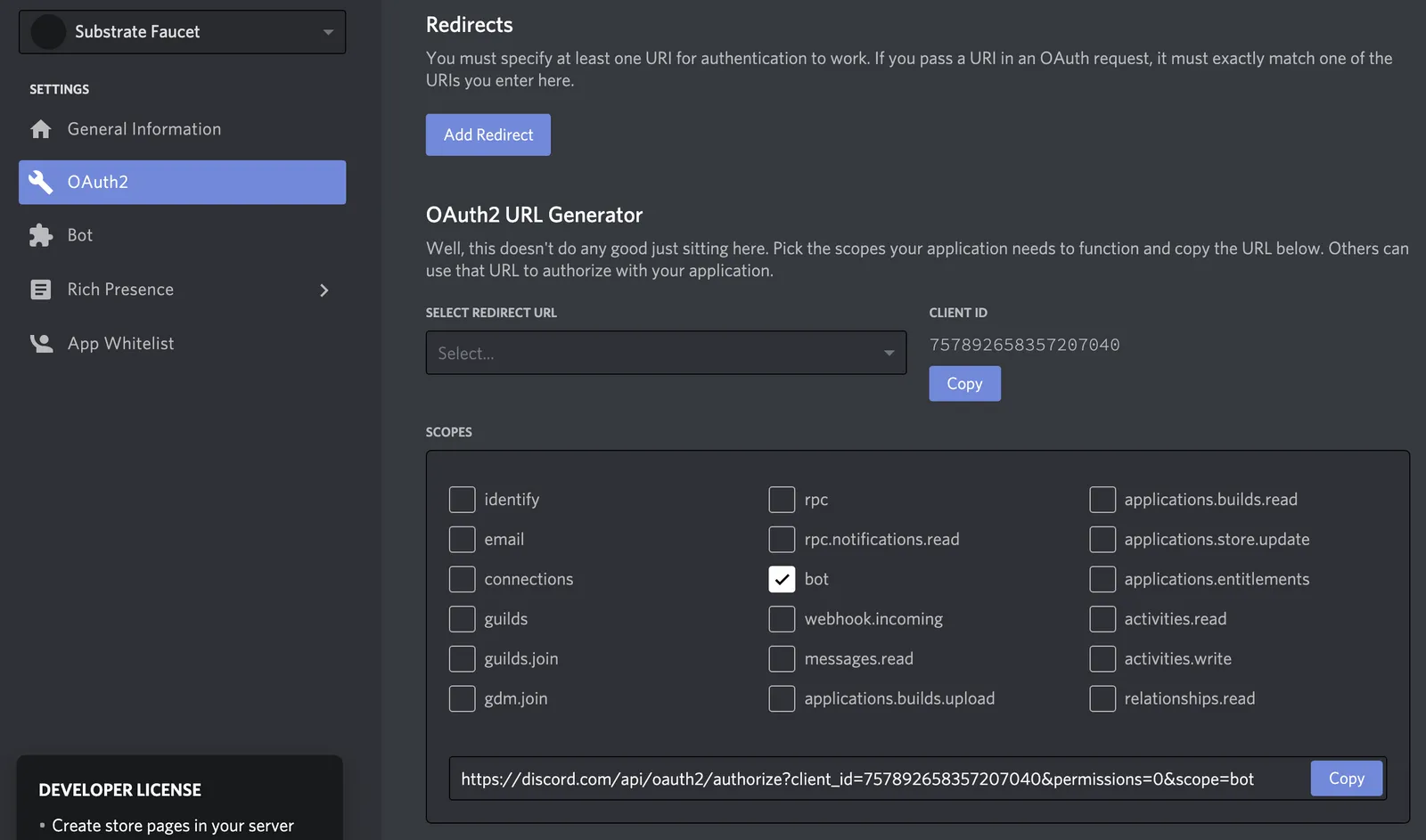The image size is (1426, 840).
Task: Enable the applications.store.update scope checkbox
Action: coord(1102,539)
